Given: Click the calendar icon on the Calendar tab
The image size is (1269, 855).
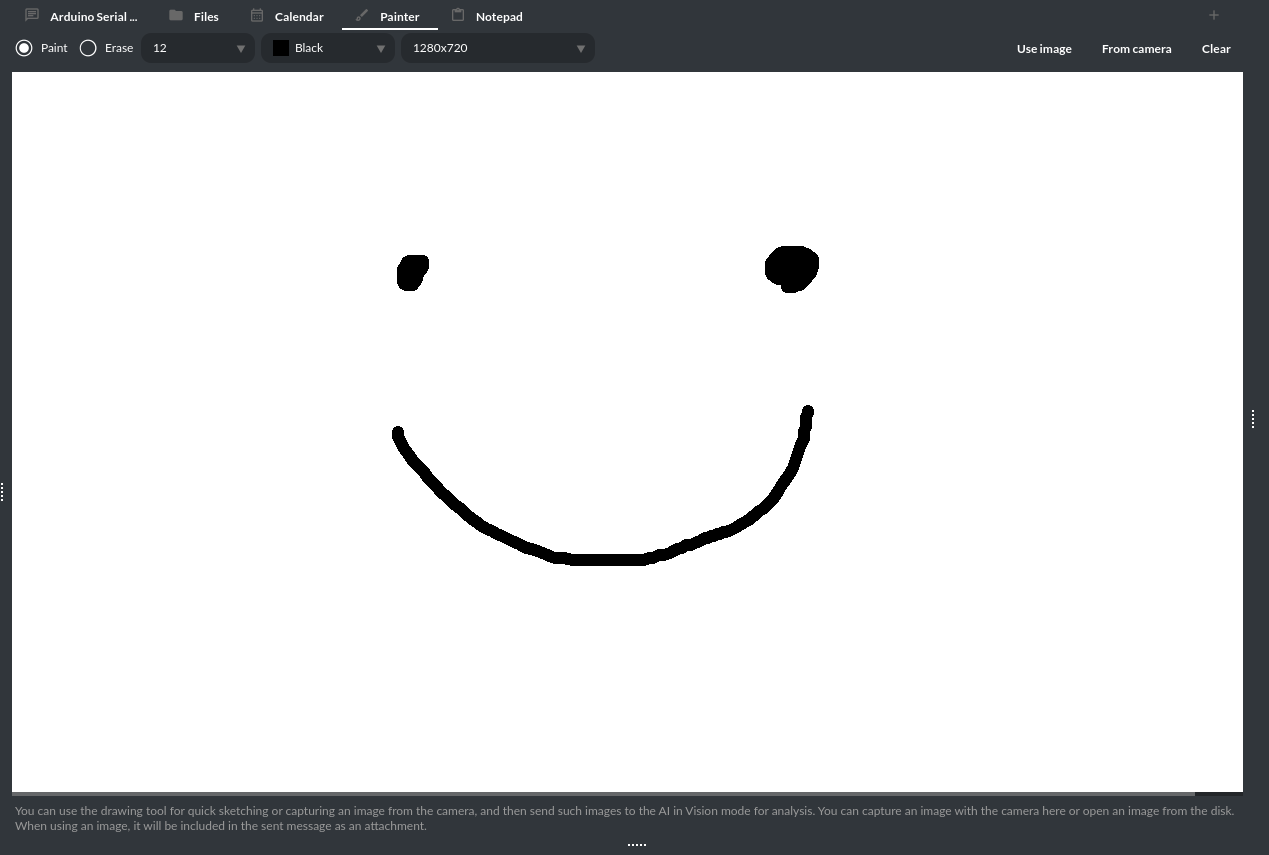Looking at the screenshot, I should point(257,15).
